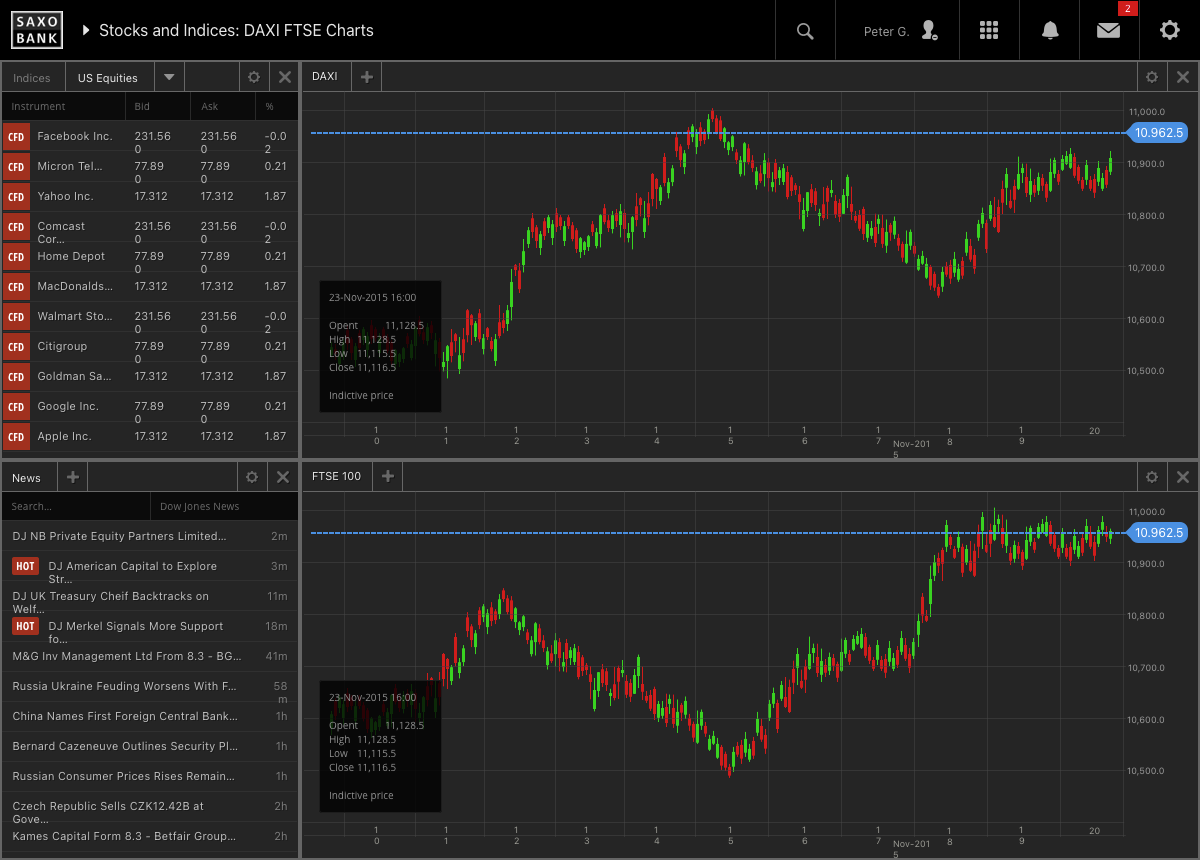
Task: Switch to the Indices tab
Action: click(x=32, y=78)
